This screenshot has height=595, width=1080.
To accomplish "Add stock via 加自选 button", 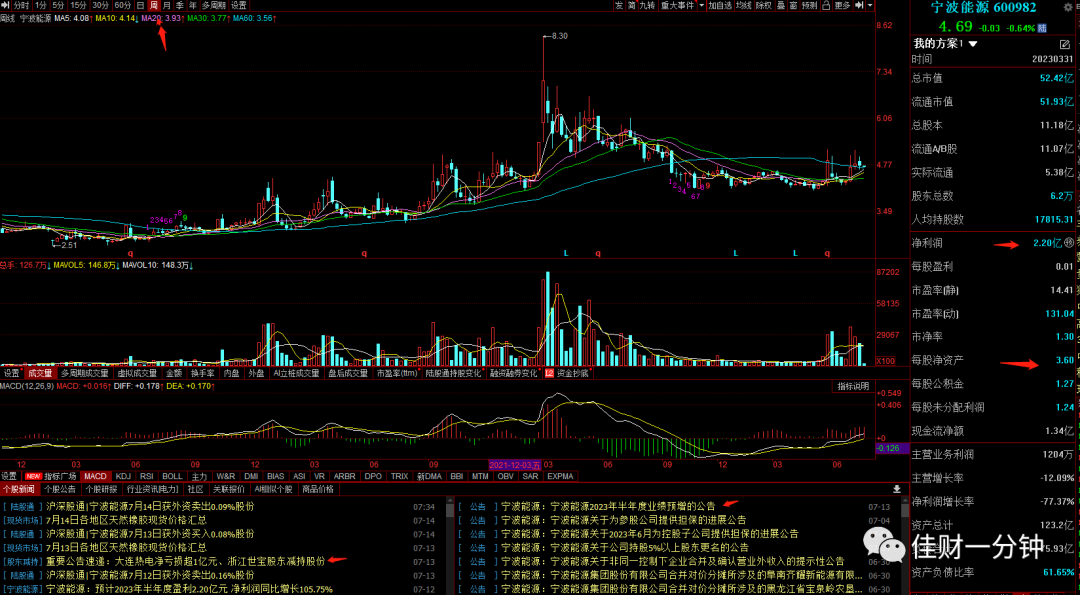I will coord(720,5).
